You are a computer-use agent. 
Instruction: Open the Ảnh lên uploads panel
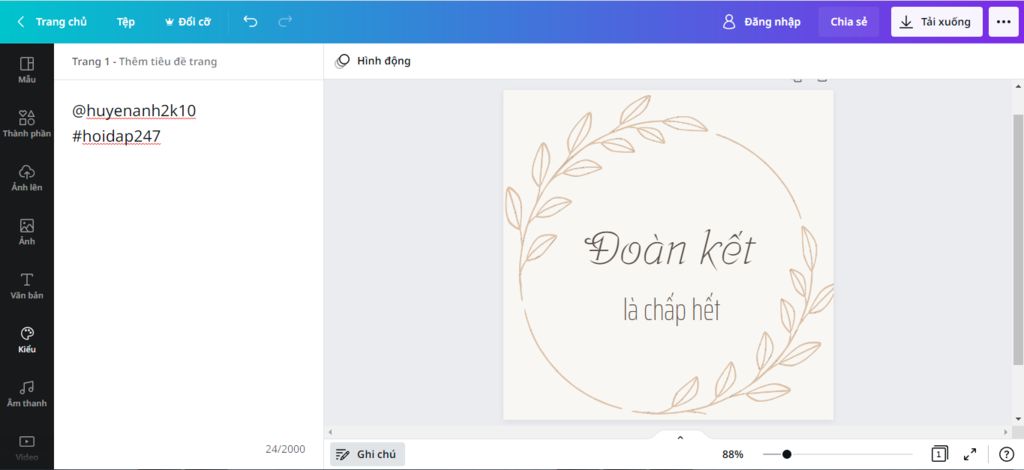[27, 178]
